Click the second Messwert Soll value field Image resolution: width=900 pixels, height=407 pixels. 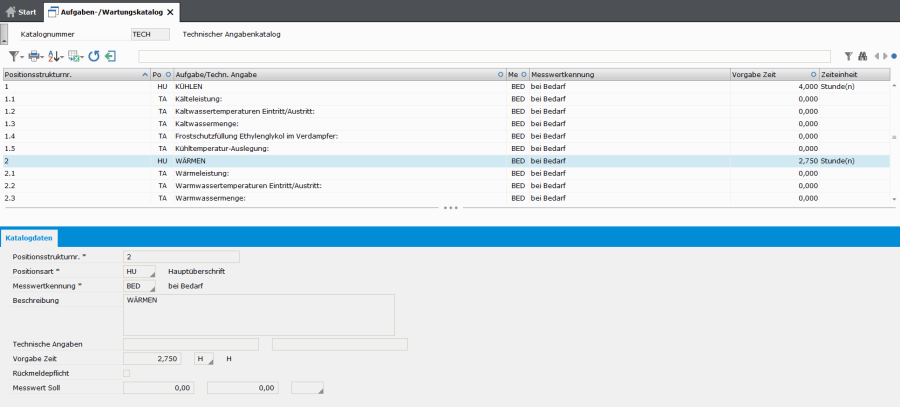(x=243, y=388)
